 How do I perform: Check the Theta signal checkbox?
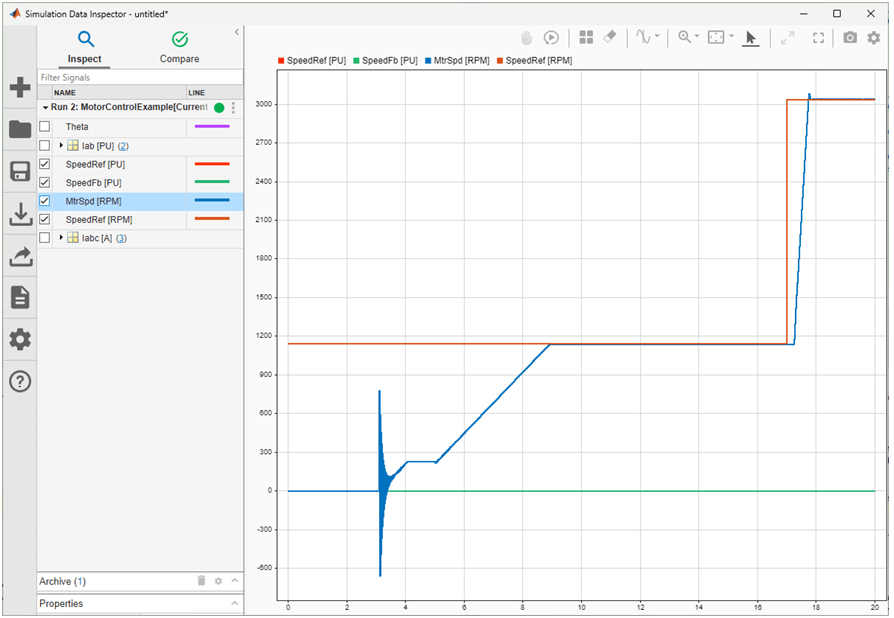(44, 127)
